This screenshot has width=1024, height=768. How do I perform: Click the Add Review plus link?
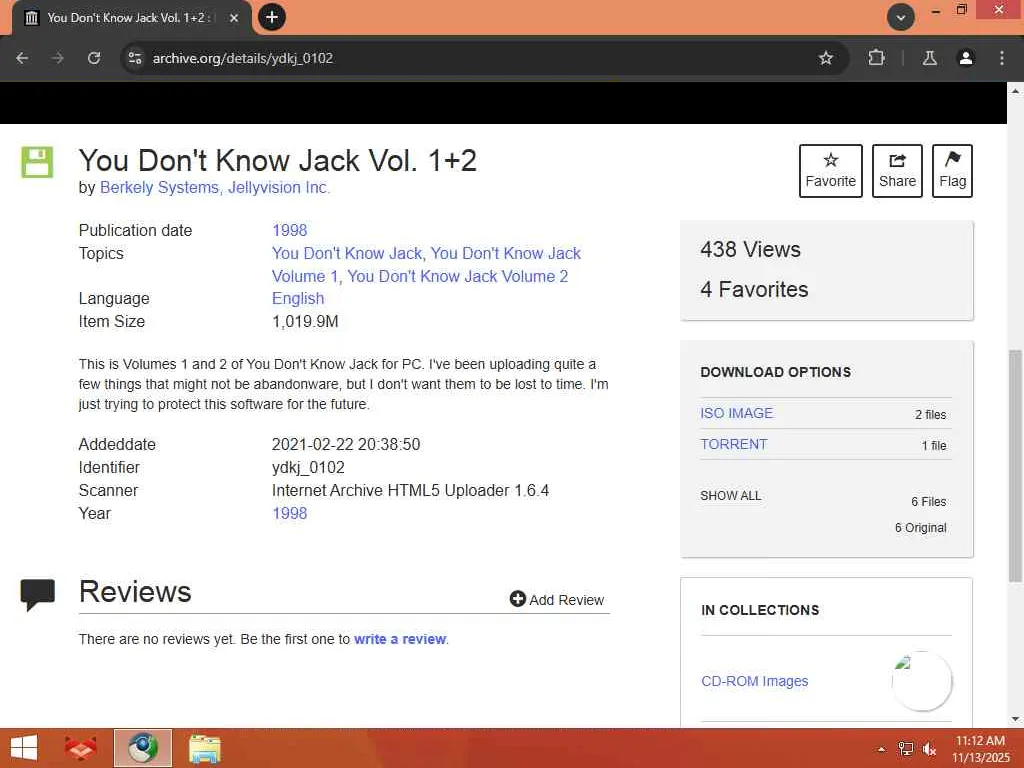click(x=557, y=600)
